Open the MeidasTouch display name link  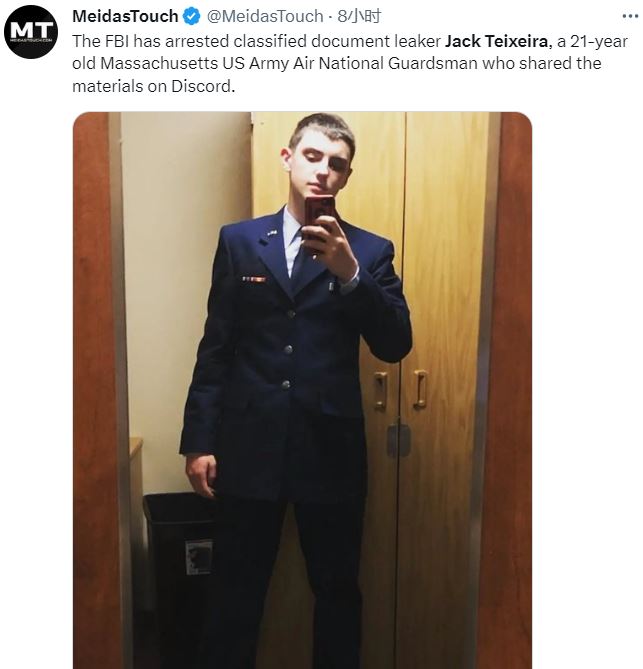click(125, 16)
